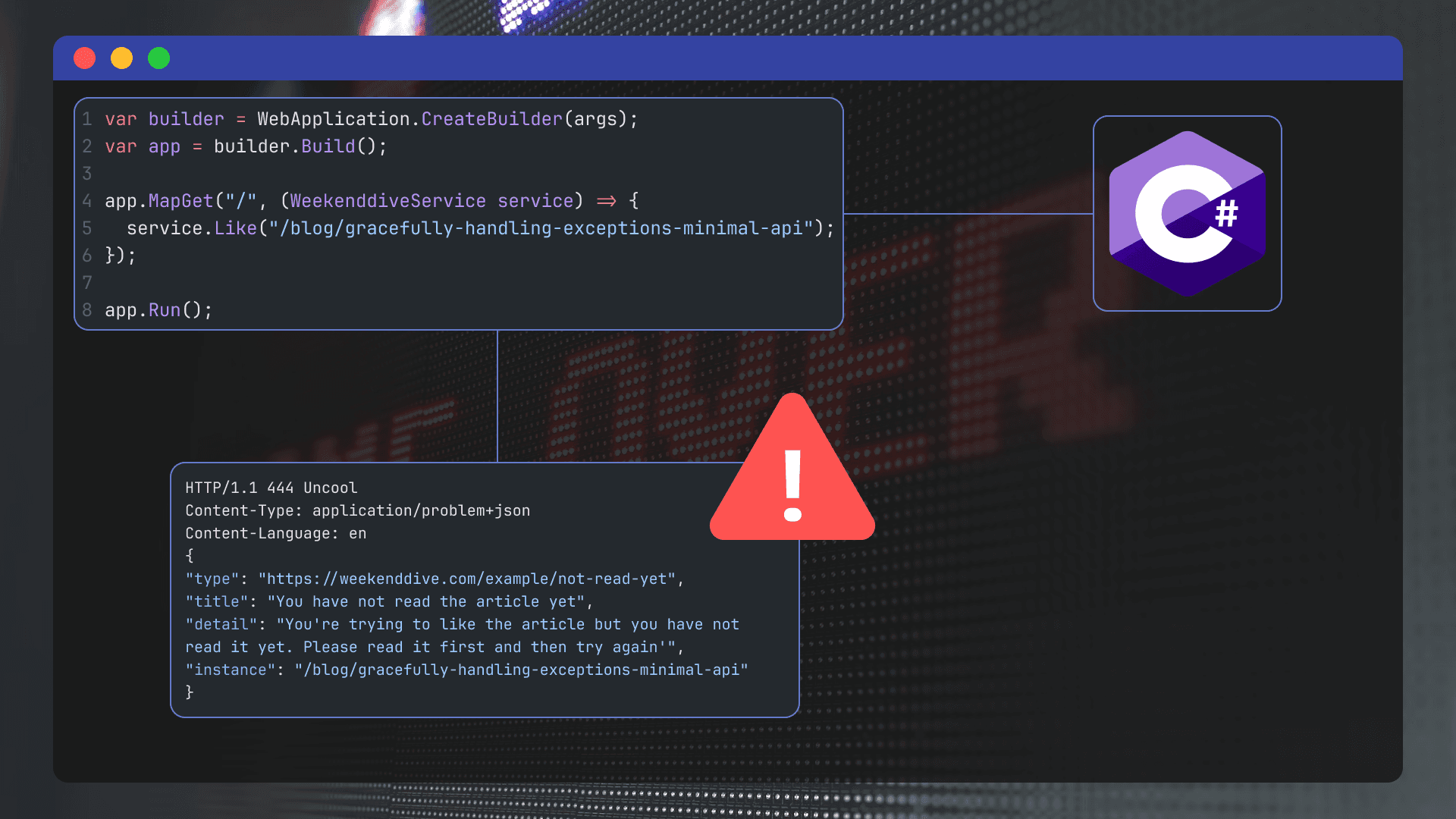
Task: Select line number 8 in the gutter
Action: (x=86, y=309)
